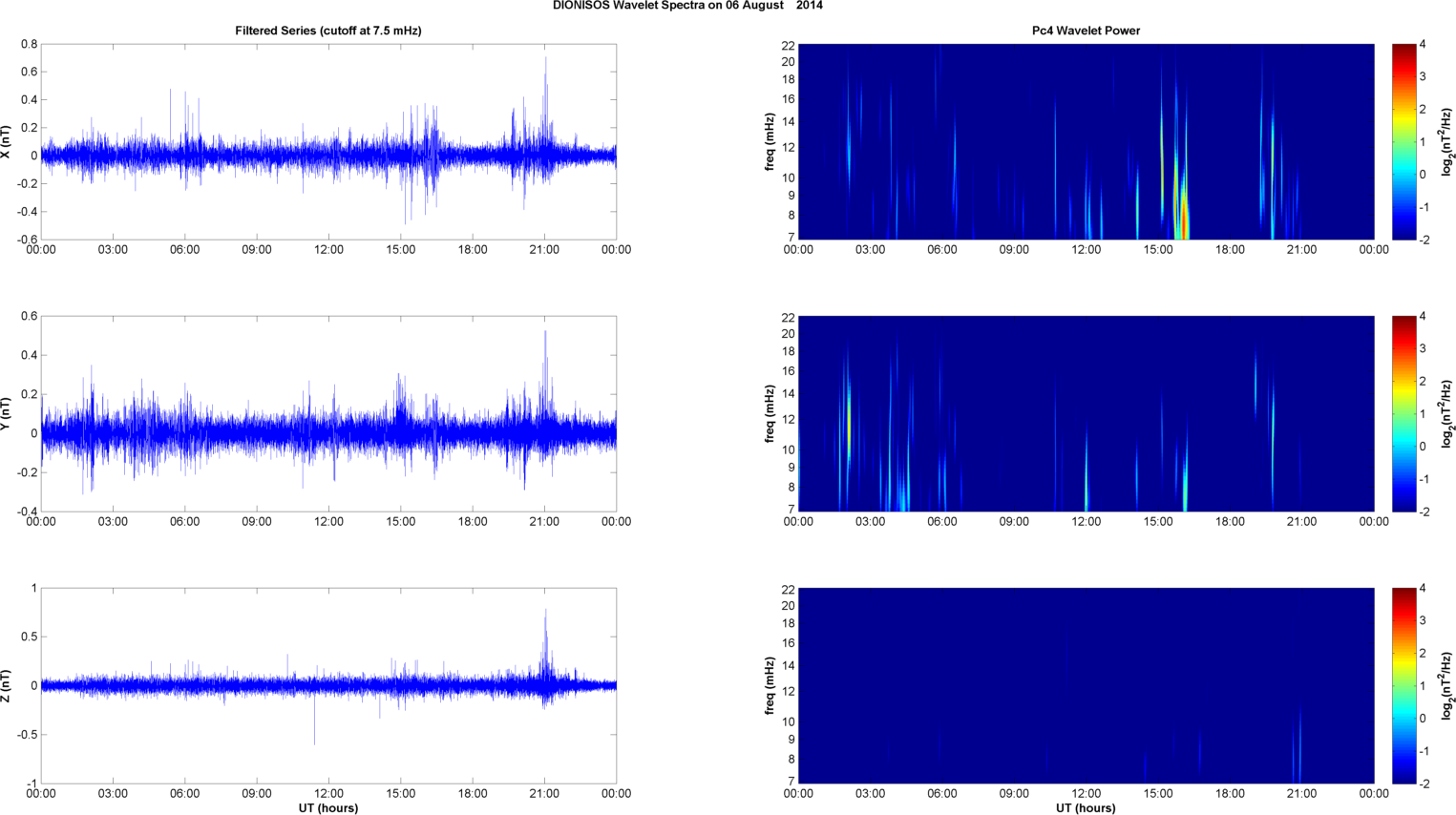Click the 22 frequency tick on bottom spectrogram
Image resolution: width=1456 pixels, height=815 pixels.
point(789,591)
